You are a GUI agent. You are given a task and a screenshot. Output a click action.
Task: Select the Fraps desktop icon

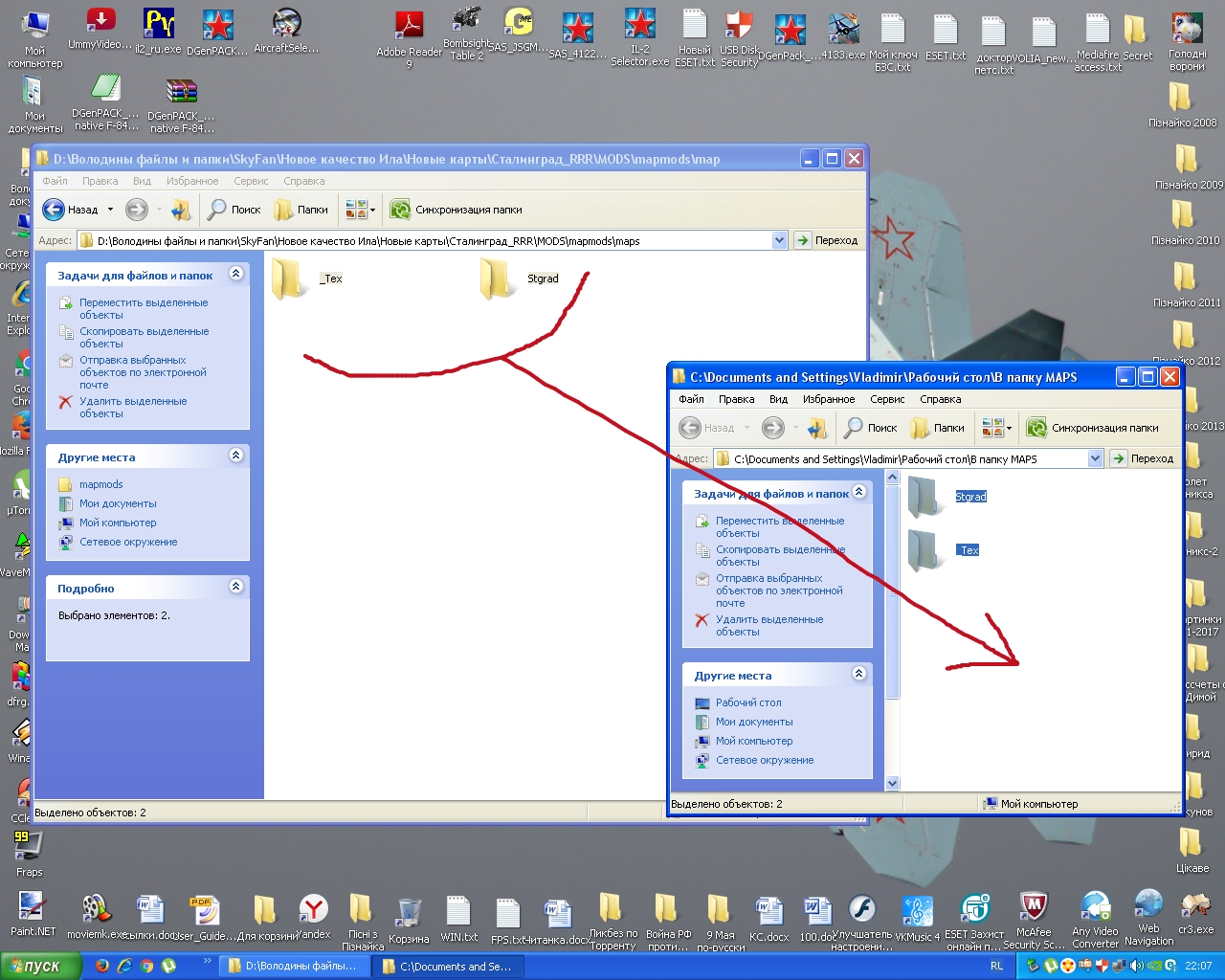click(x=29, y=854)
